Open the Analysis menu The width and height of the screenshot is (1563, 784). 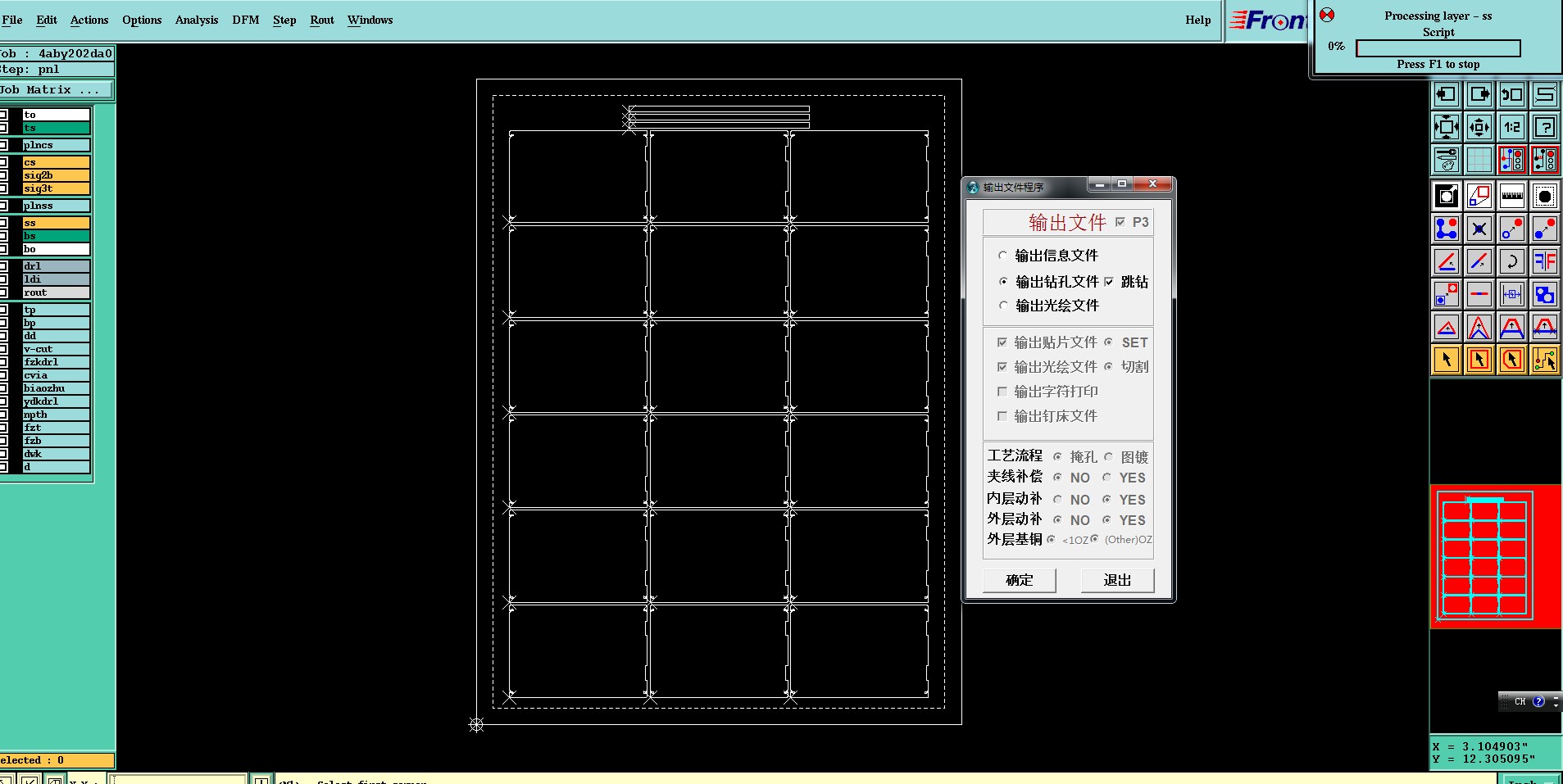197,20
